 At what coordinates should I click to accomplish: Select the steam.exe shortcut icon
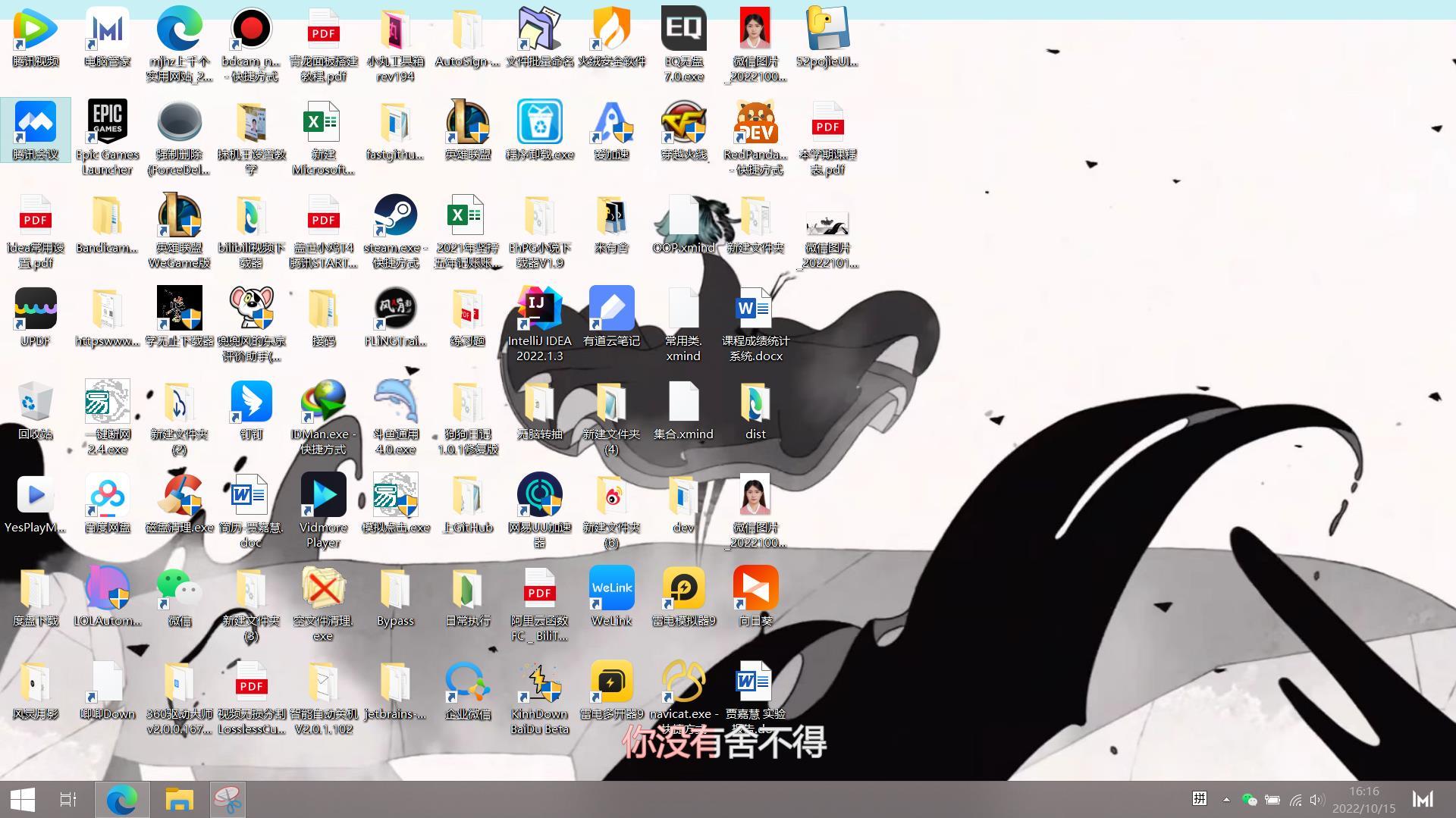[x=395, y=230]
